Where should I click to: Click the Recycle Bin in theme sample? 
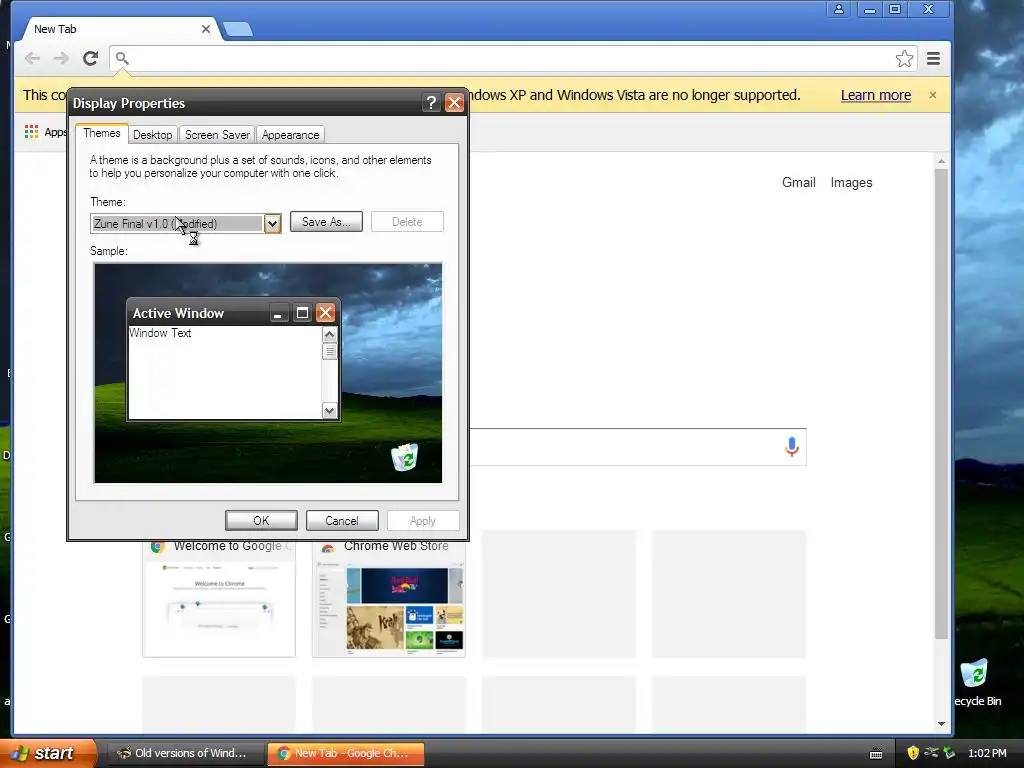[x=405, y=456]
